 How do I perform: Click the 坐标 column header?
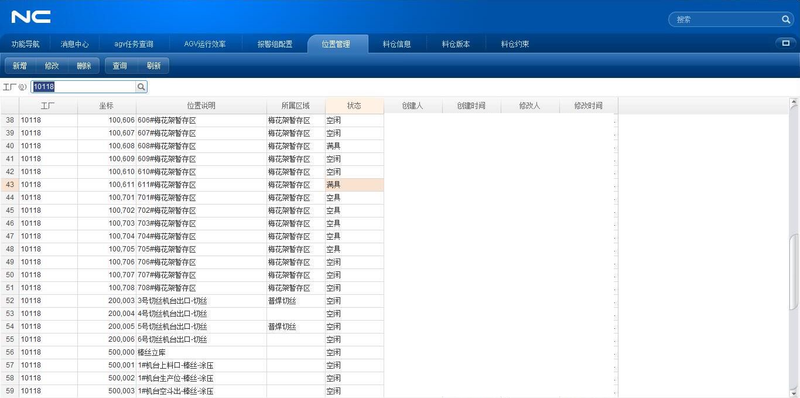pyautogui.click(x=107, y=106)
